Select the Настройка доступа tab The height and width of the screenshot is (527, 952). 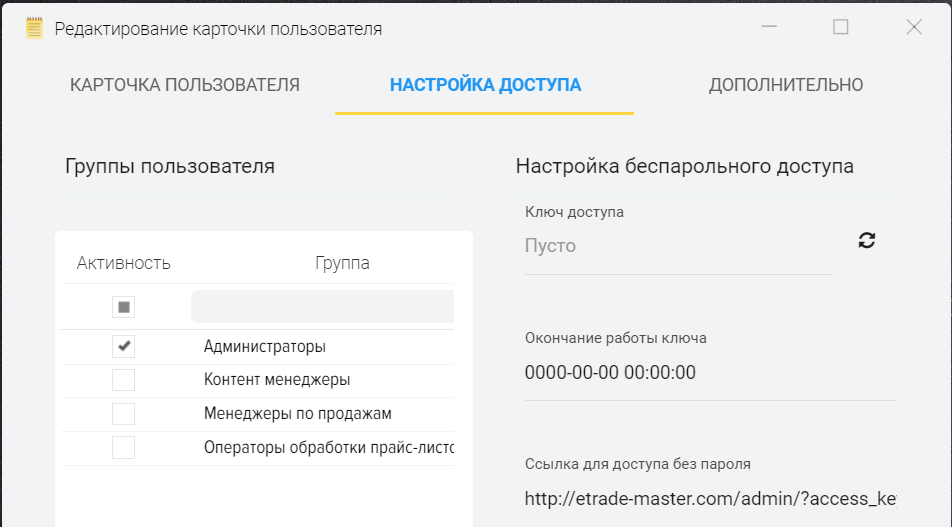pos(485,85)
